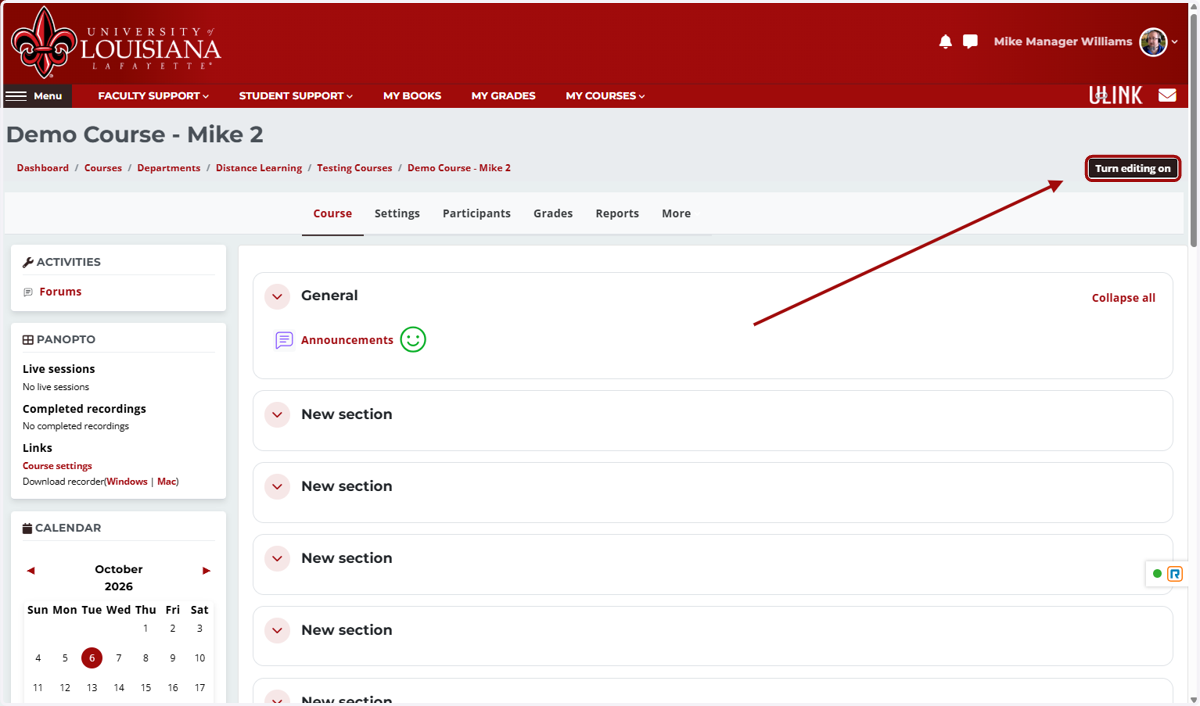The width and height of the screenshot is (1200, 706).
Task: Open the user menu dropdown arrow
Action: point(1175,42)
